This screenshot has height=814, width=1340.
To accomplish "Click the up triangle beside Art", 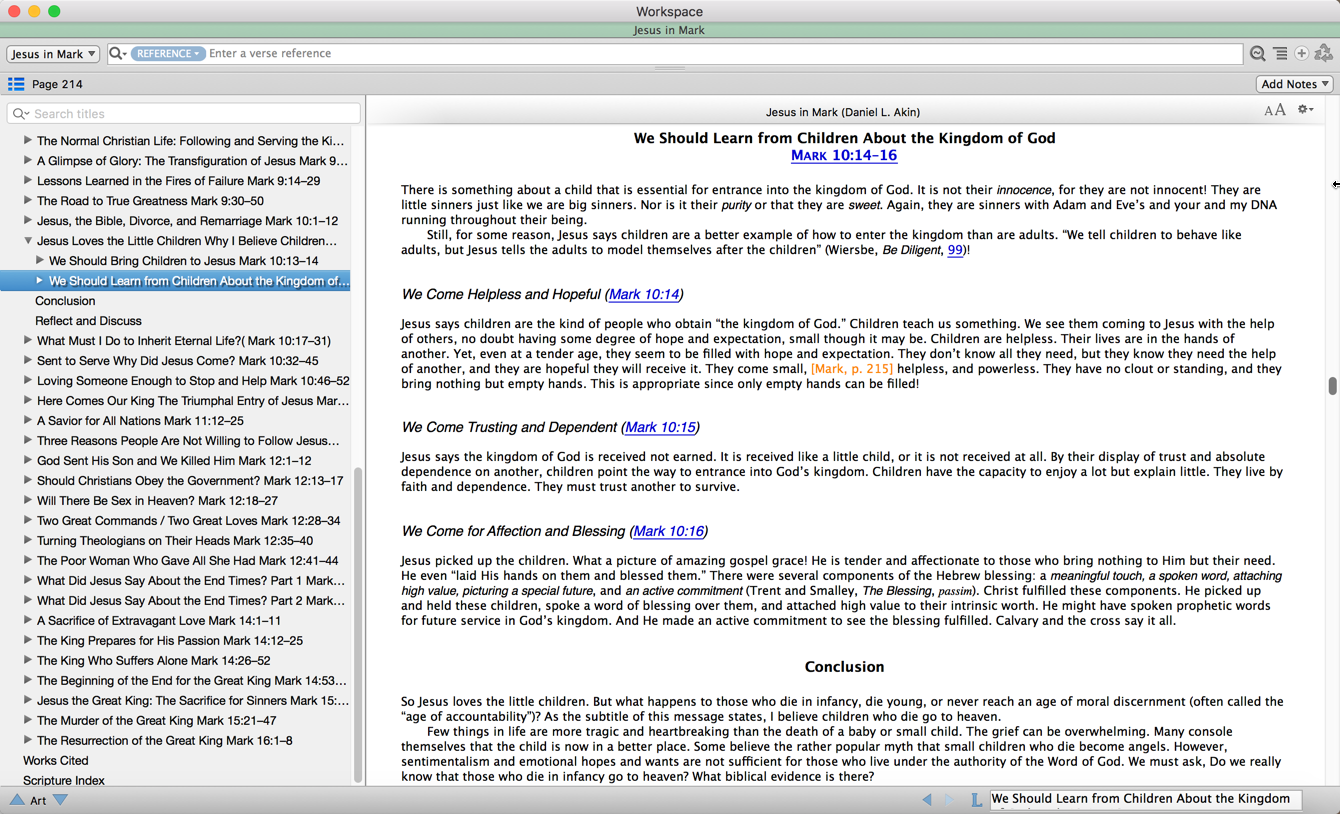I will point(17,800).
